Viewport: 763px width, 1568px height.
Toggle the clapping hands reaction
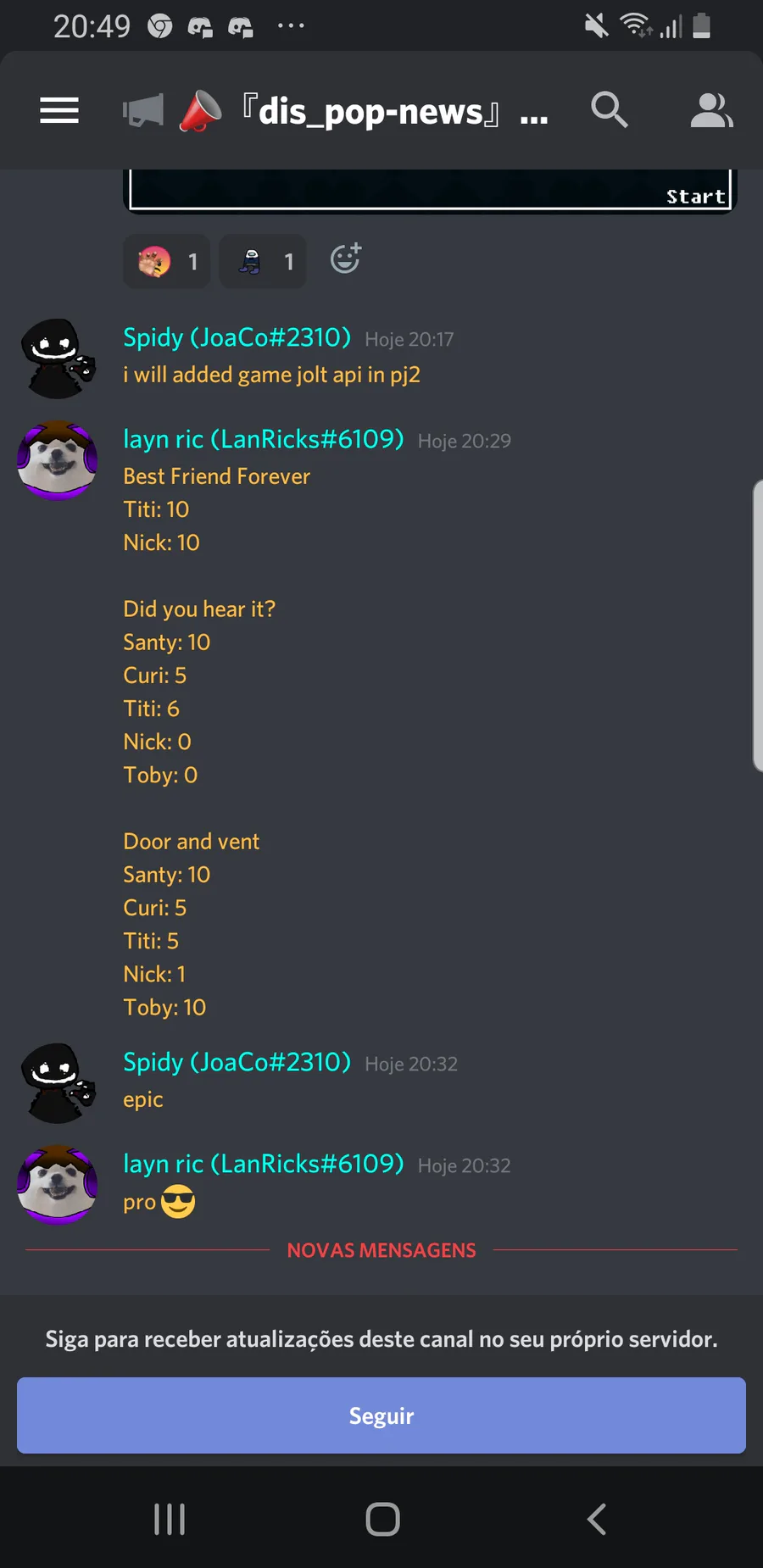[167, 261]
